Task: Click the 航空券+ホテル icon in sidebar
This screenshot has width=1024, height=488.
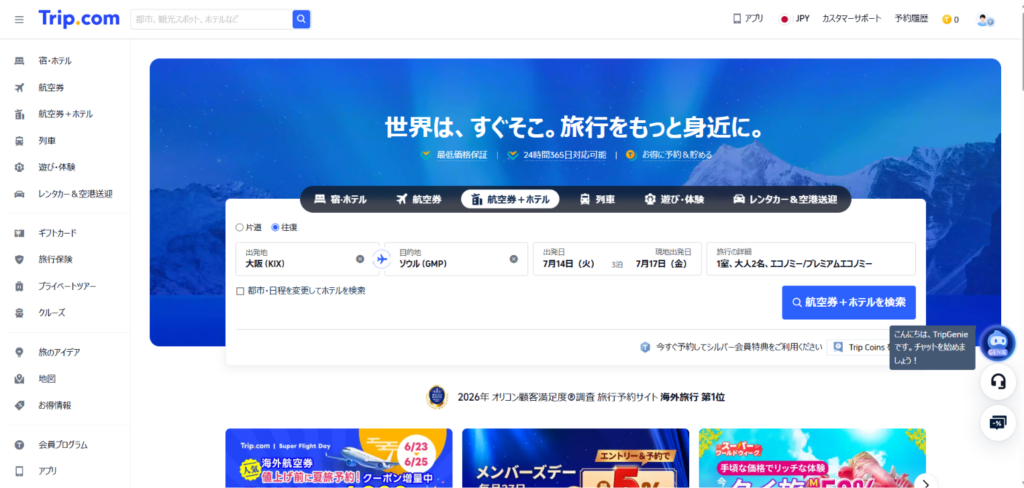Action: [20, 114]
